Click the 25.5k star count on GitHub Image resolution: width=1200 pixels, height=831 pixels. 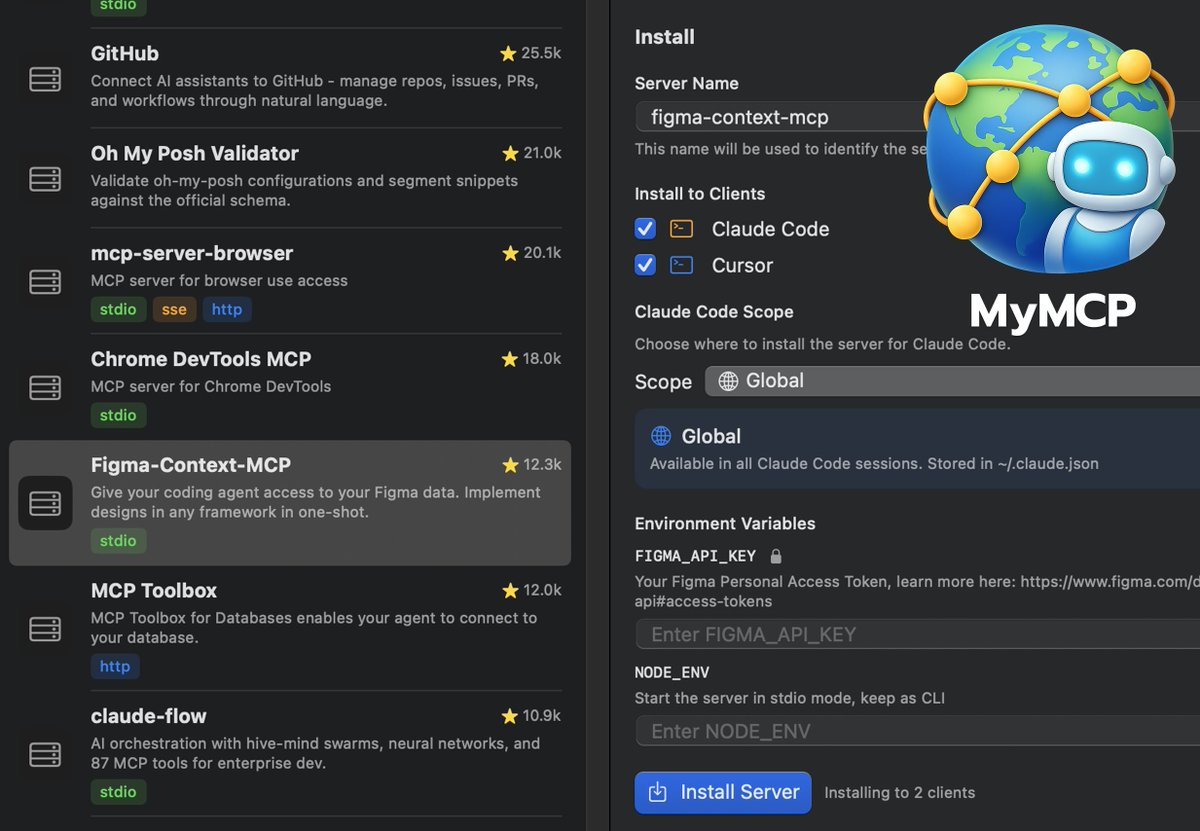pos(541,53)
